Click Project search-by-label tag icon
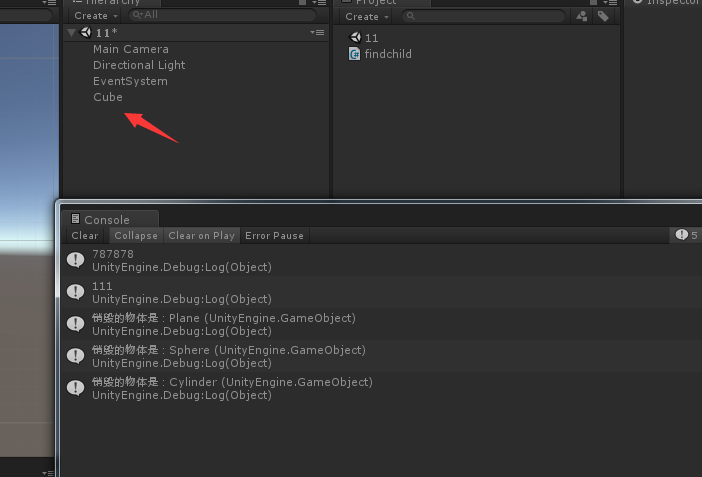Image resolution: width=702 pixels, height=477 pixels. [x=603, y=17]
